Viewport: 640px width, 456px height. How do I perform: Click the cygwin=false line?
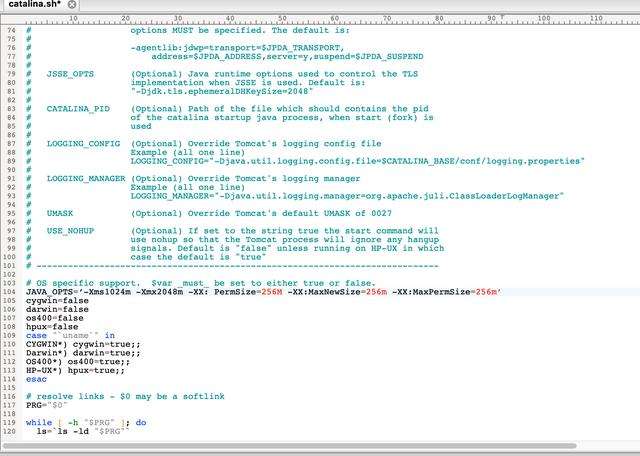(57, 301)
